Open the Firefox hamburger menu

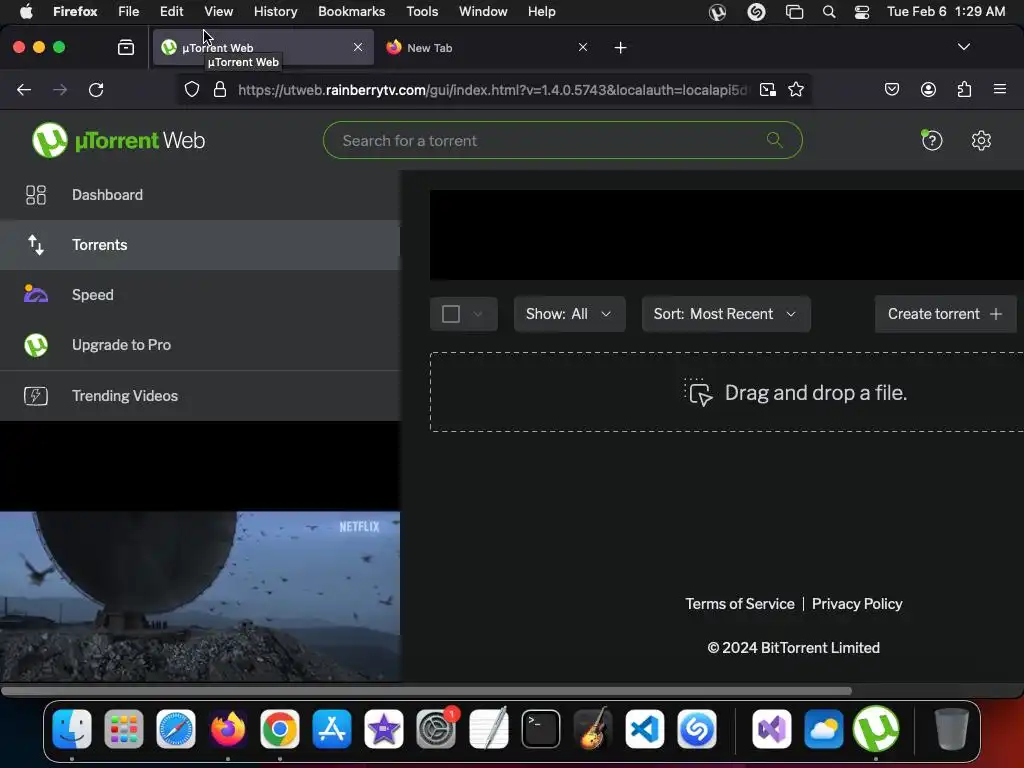tap(1000, 89)
